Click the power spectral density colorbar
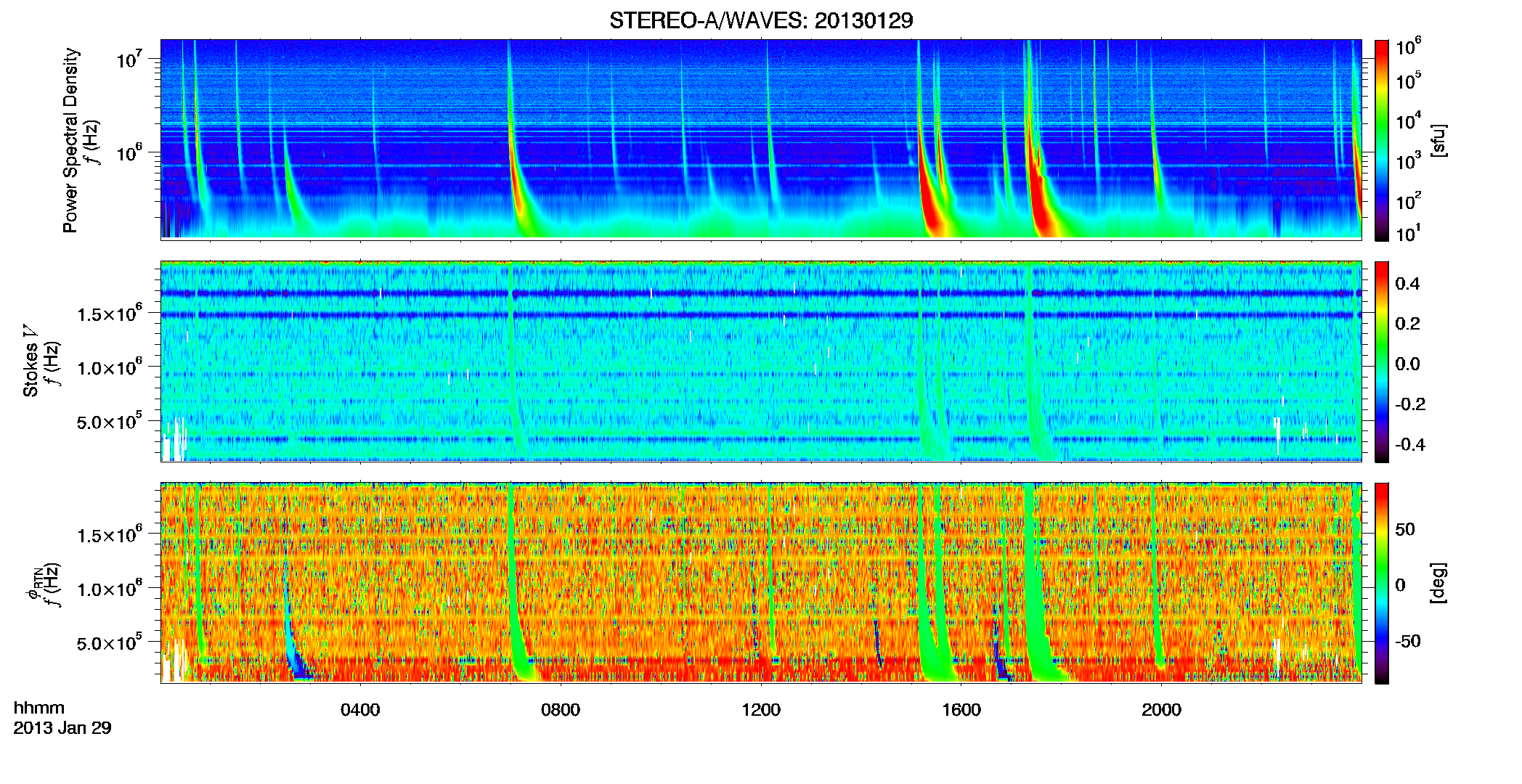The height and width of the screenshot is (784, 1522). point(1382,139)
